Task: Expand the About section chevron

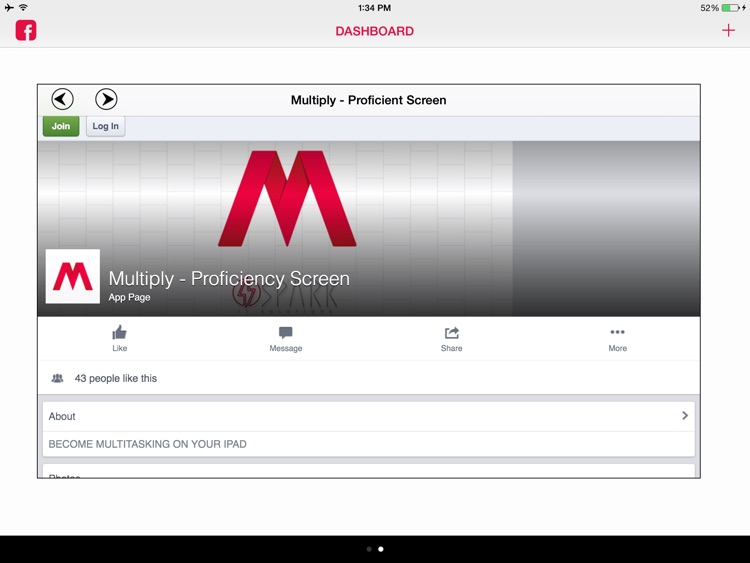Action: [684, 416]
